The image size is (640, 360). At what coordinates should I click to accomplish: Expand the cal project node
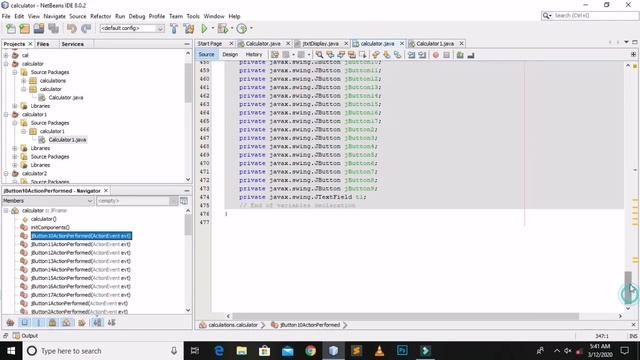click(6, 55)
